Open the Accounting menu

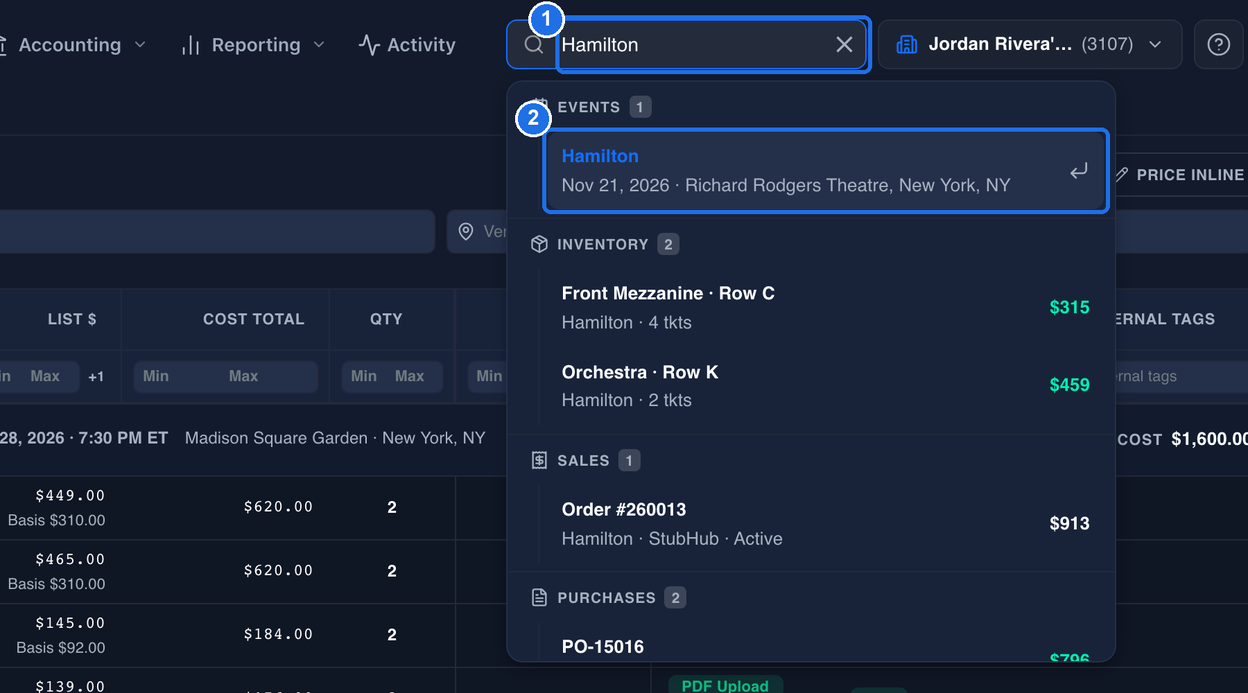click(70, 45)
